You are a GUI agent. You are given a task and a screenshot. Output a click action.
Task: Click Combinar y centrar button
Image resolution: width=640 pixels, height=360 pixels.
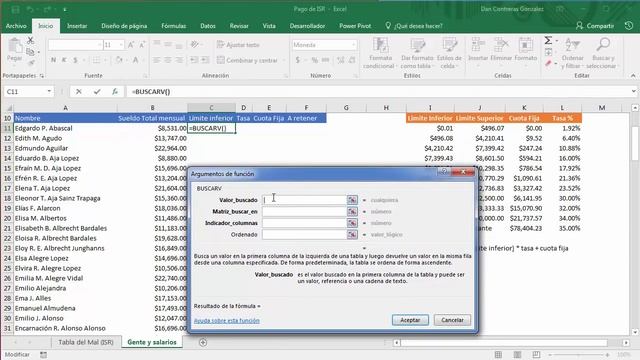pos(247,60)
